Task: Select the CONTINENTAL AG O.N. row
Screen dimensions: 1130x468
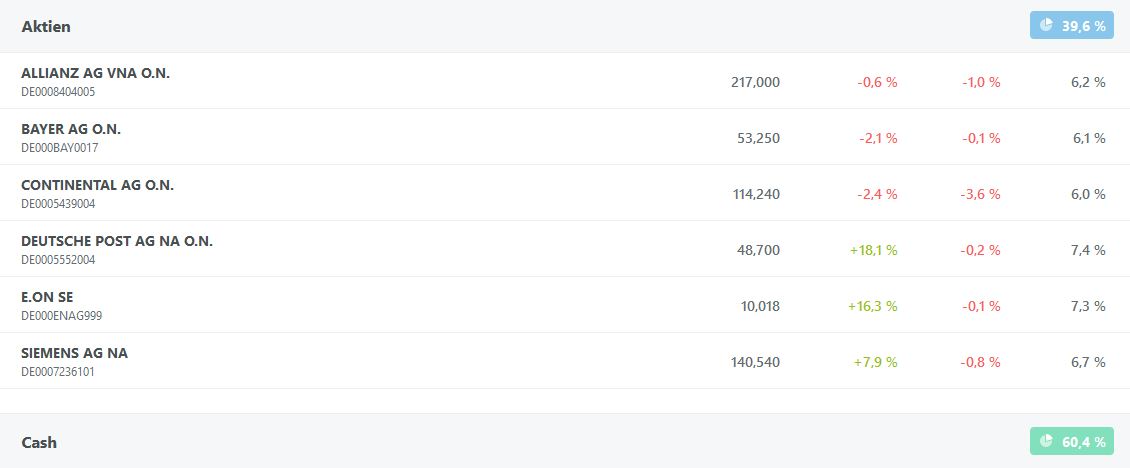Action: click(97, 185)
